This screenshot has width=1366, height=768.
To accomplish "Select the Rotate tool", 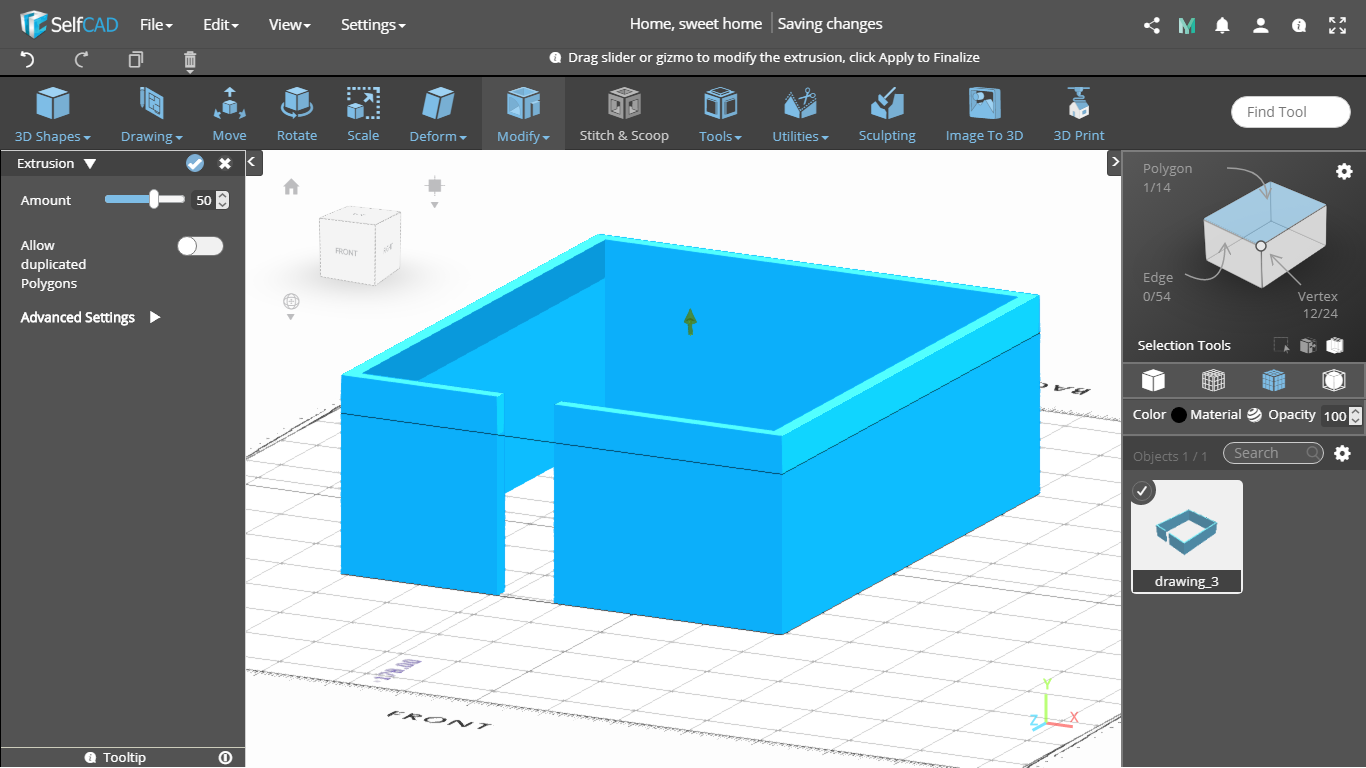I will [297, 114].
